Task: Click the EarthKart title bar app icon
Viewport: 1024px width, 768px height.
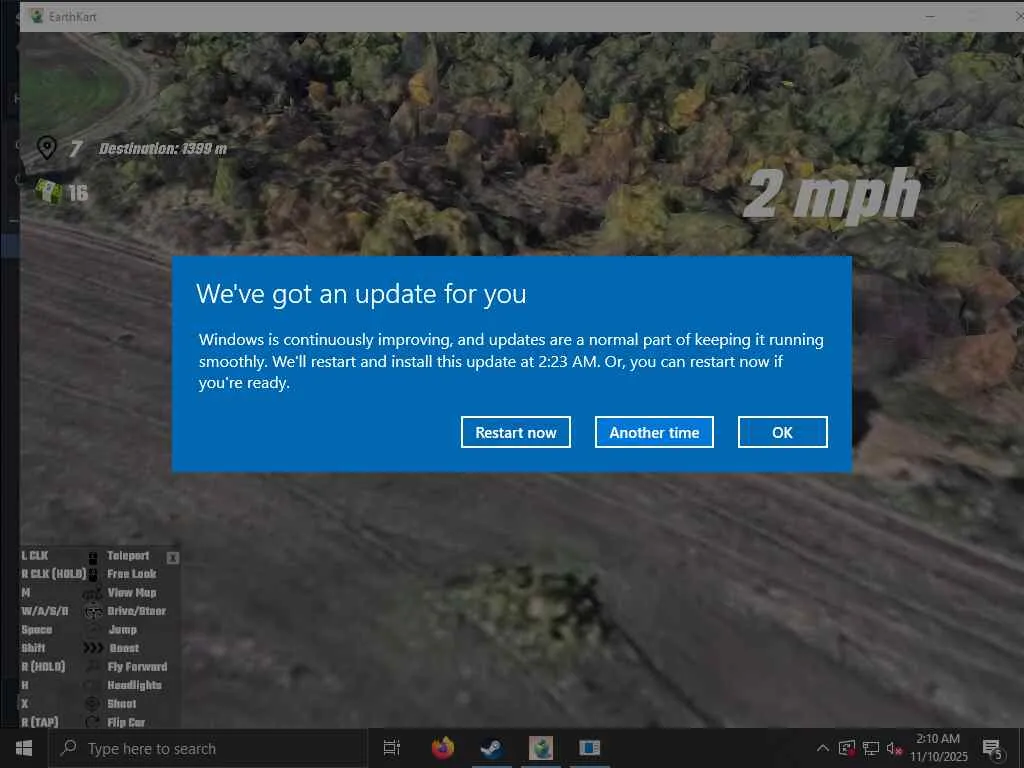Action: [37, 16]
